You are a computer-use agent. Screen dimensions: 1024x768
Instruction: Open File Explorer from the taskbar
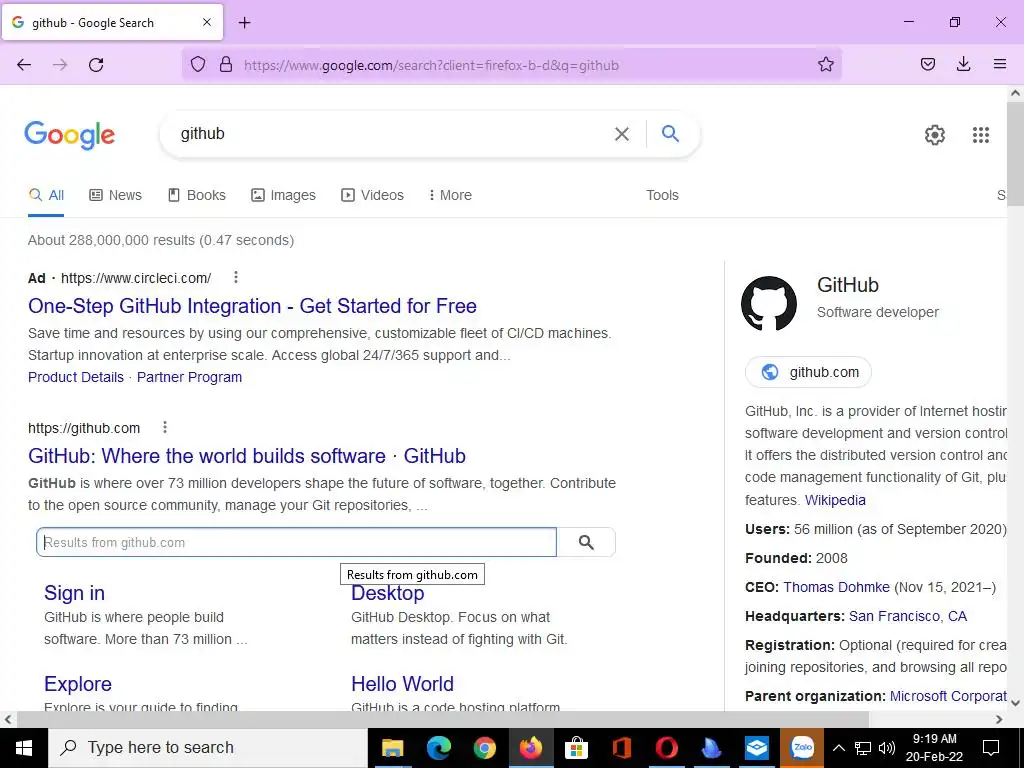(392, 748)
